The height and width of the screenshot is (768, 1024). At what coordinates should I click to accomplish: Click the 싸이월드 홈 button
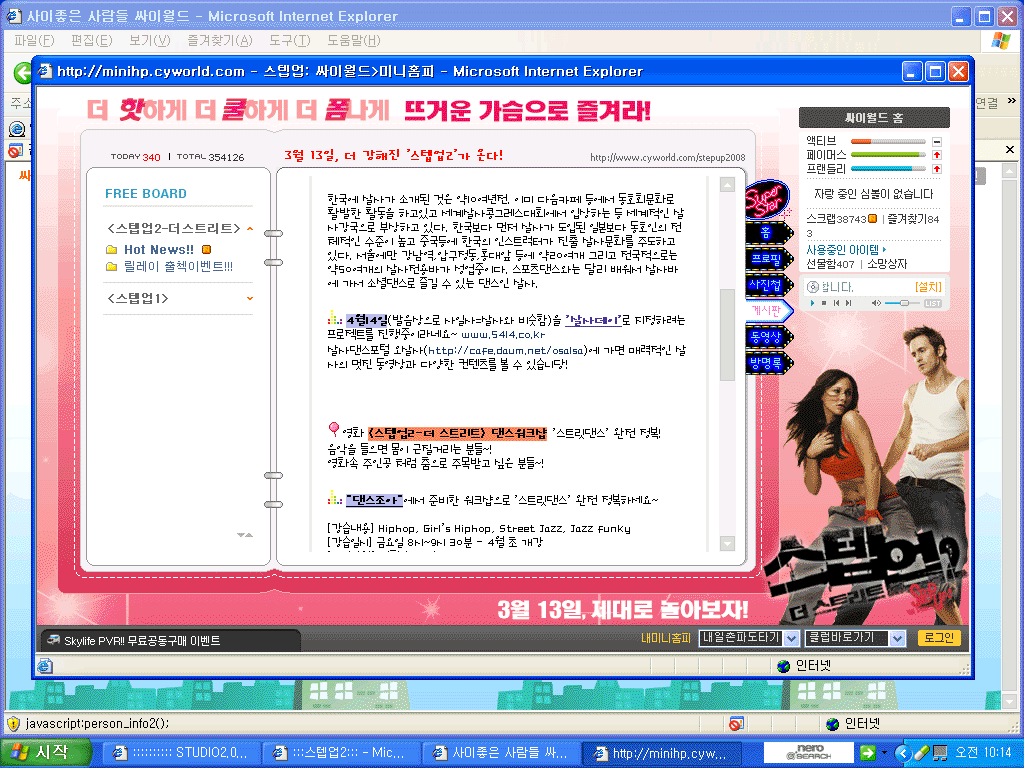click(x=874, y=118)
